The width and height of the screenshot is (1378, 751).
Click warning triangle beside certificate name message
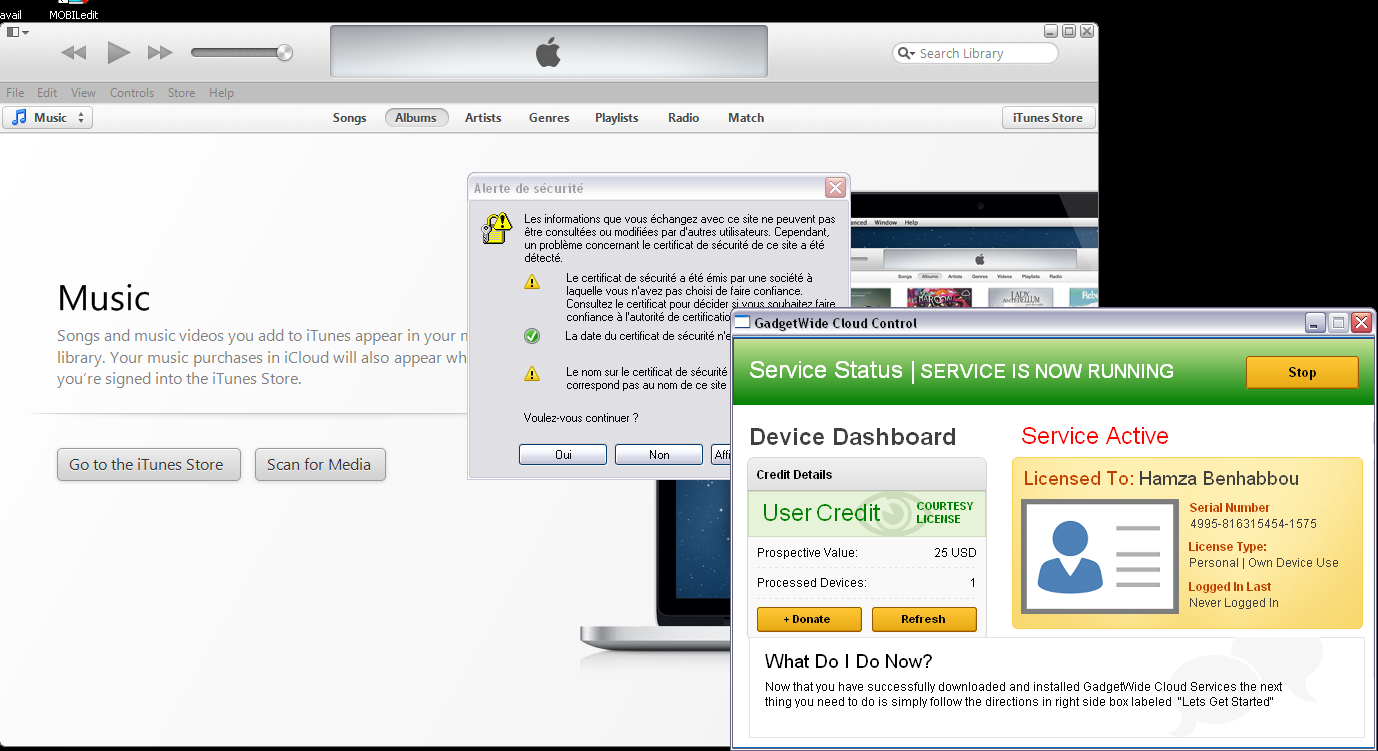532,374
